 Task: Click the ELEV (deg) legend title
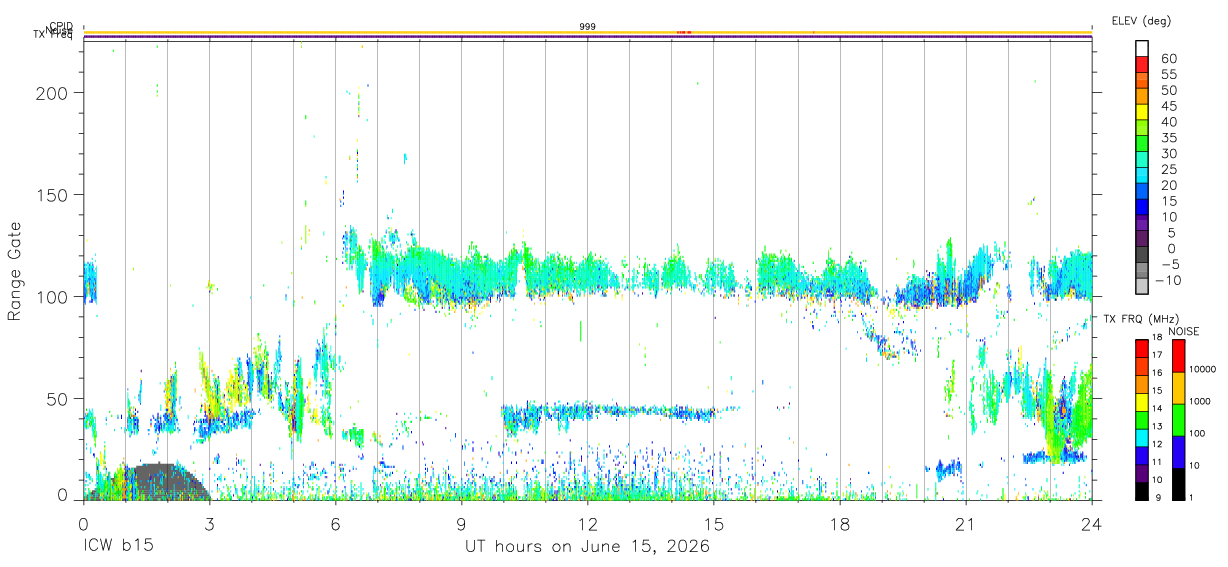click(1141, 21)
